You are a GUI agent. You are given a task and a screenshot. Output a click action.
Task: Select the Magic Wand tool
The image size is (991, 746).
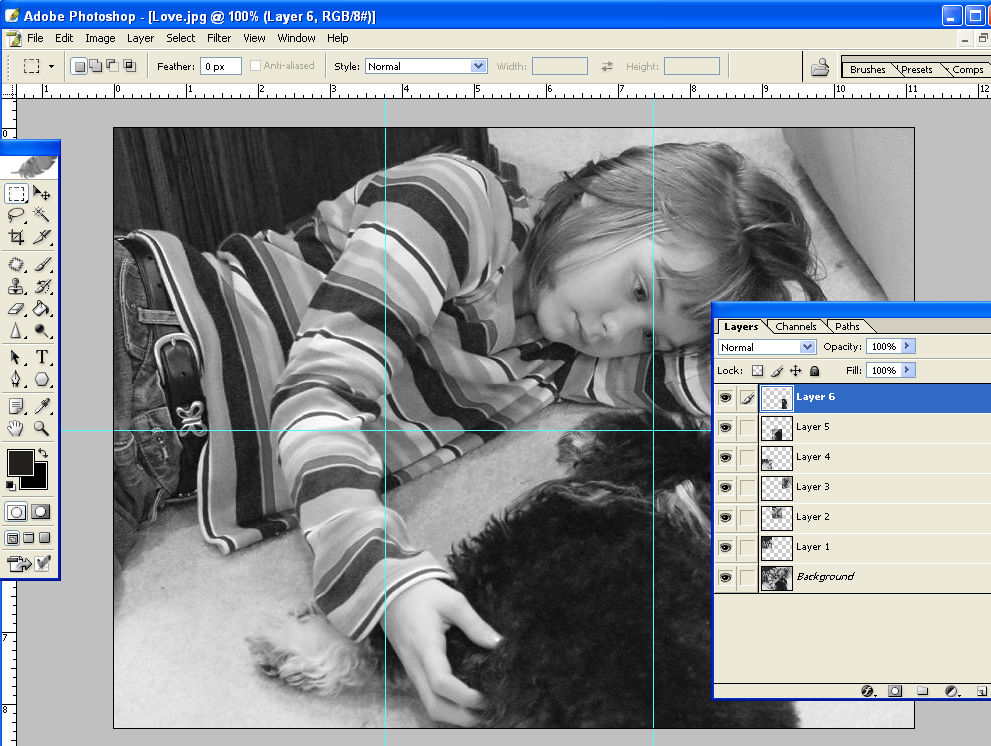coord(42,215)
